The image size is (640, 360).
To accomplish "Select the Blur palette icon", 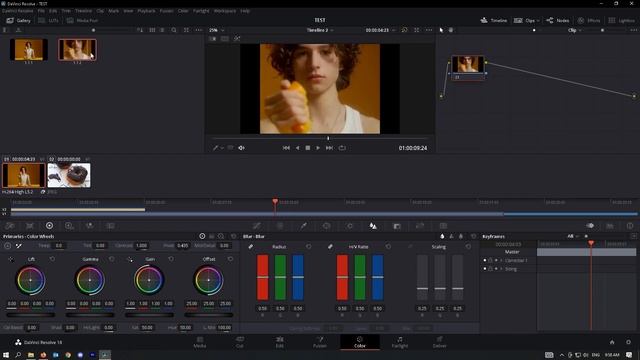I will pyautogui.click(x=373, y=226).
